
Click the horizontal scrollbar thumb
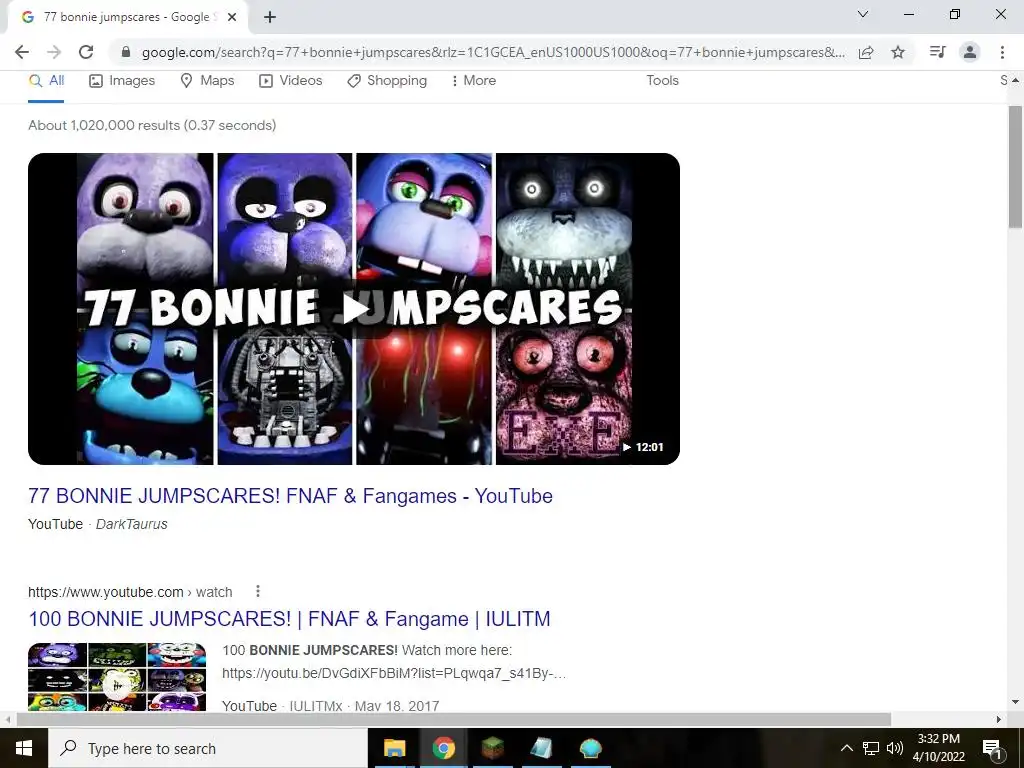[x=454, y=719]
